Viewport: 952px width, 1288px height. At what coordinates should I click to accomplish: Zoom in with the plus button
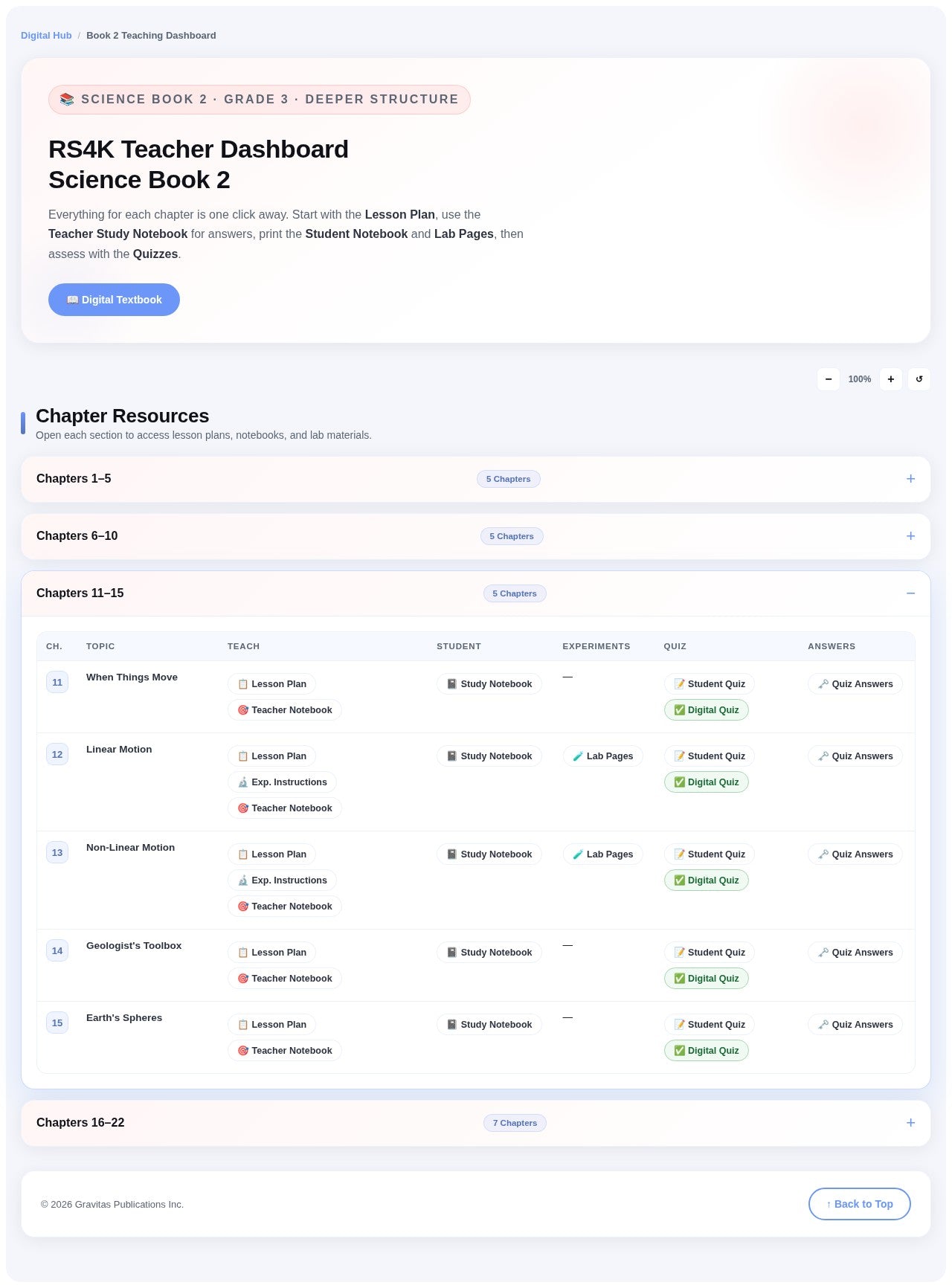(890, 379)
